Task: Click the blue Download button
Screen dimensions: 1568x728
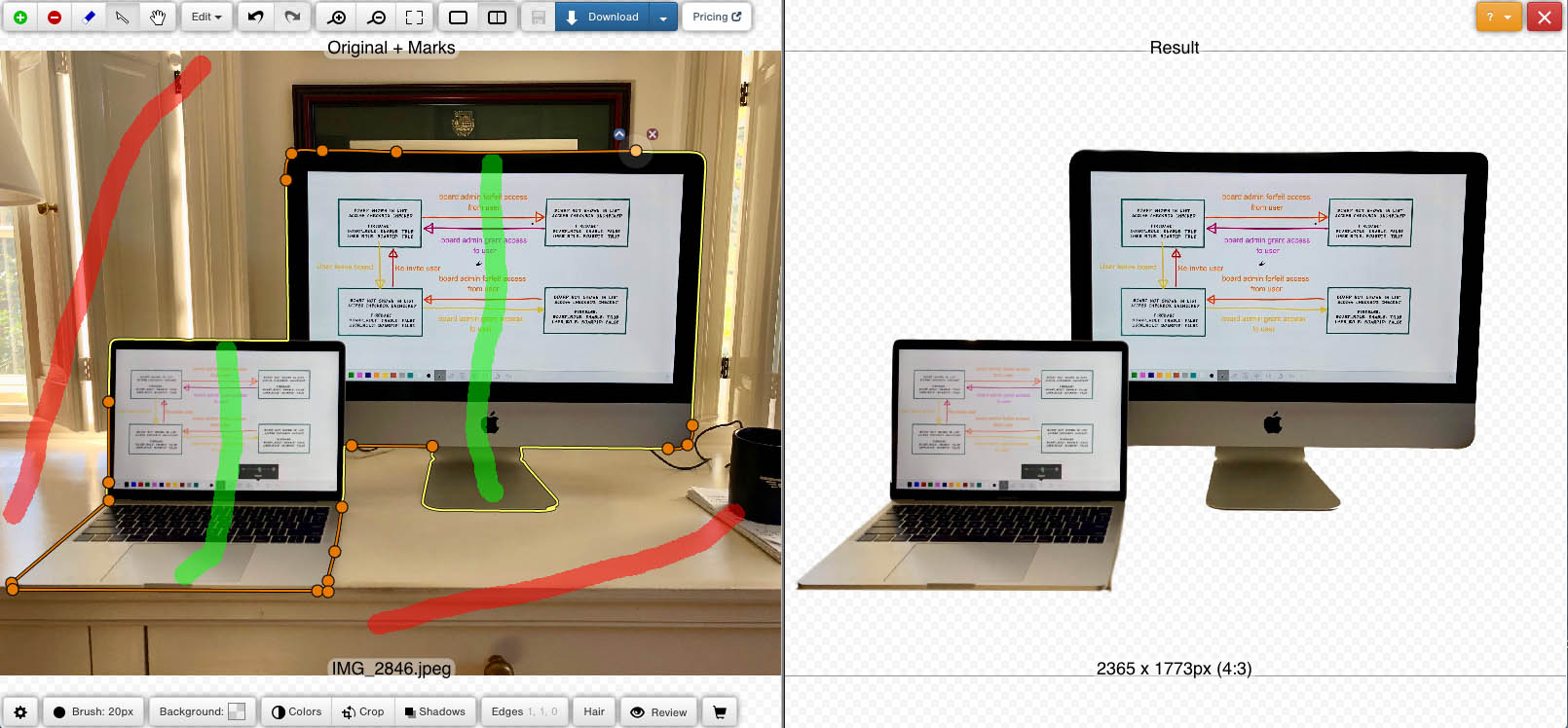Action: [602, 18]
